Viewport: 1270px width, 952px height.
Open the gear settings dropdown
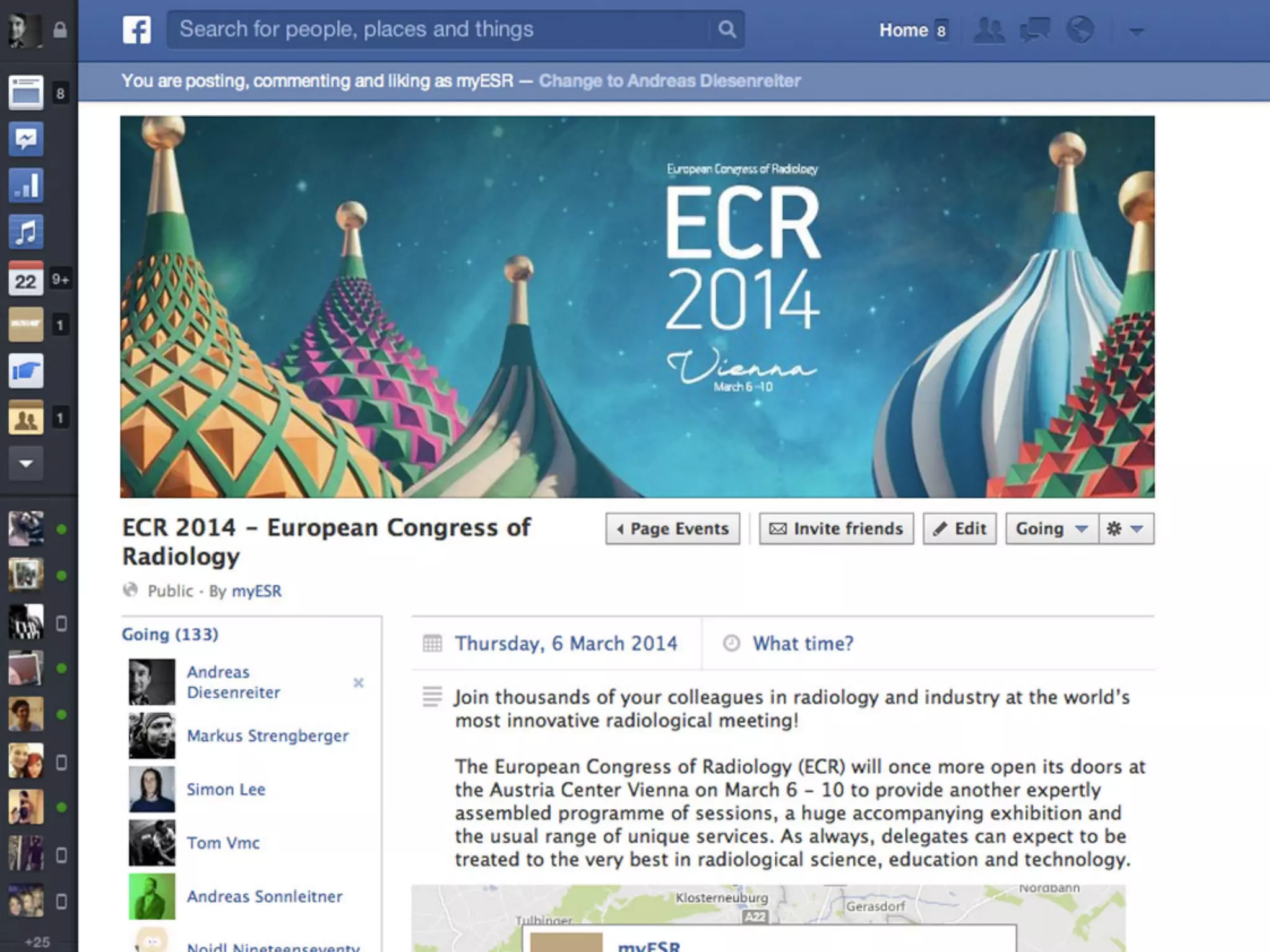pos(1126,529)
